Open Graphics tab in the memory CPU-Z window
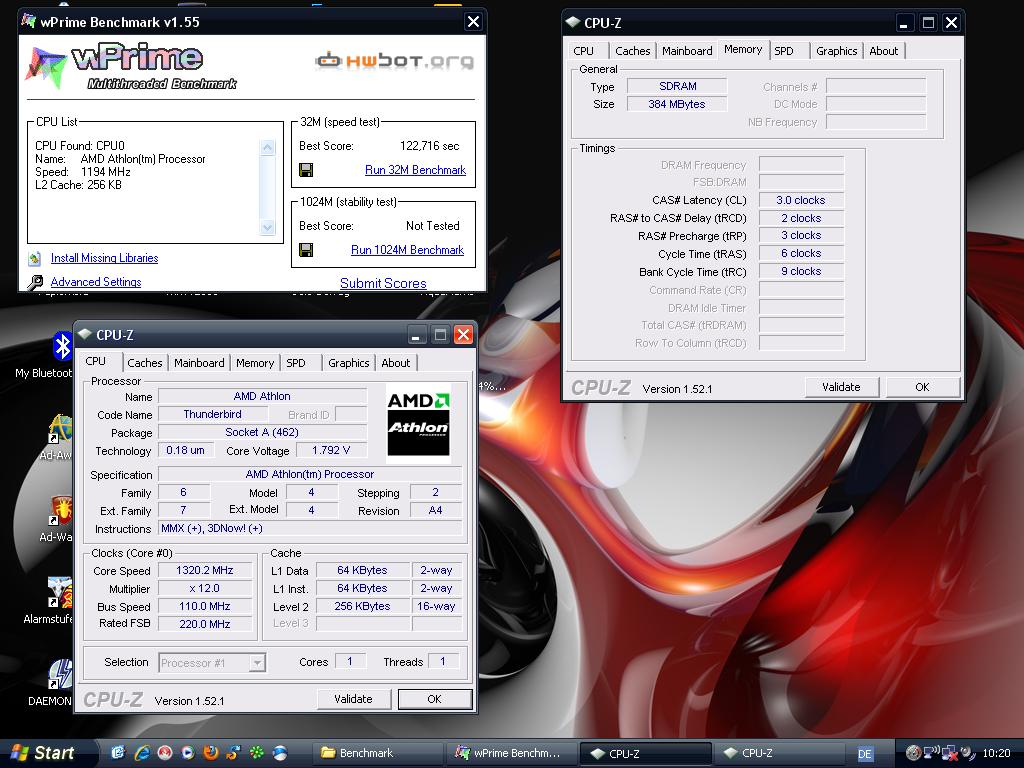Viewport: 1024px width, 768px height. [837, 51]
